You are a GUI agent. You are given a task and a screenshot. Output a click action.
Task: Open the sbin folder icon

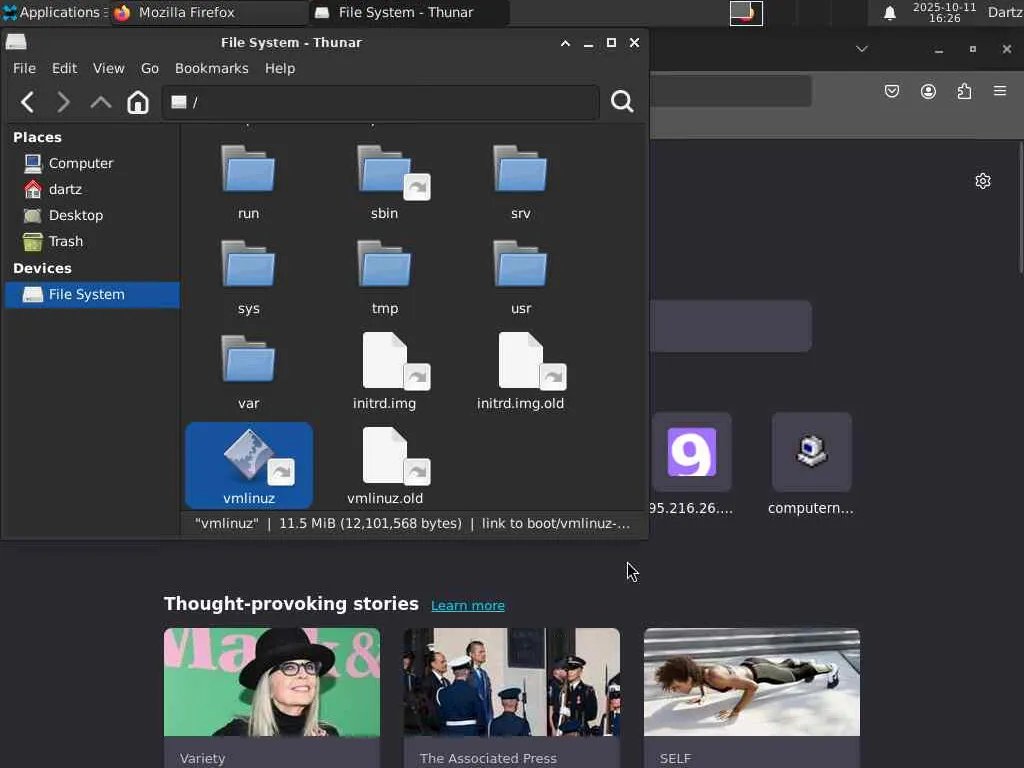[385, 171]
